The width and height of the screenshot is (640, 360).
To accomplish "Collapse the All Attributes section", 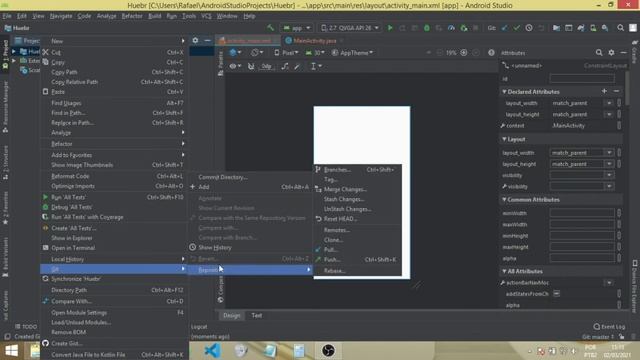I will (504, 271).
